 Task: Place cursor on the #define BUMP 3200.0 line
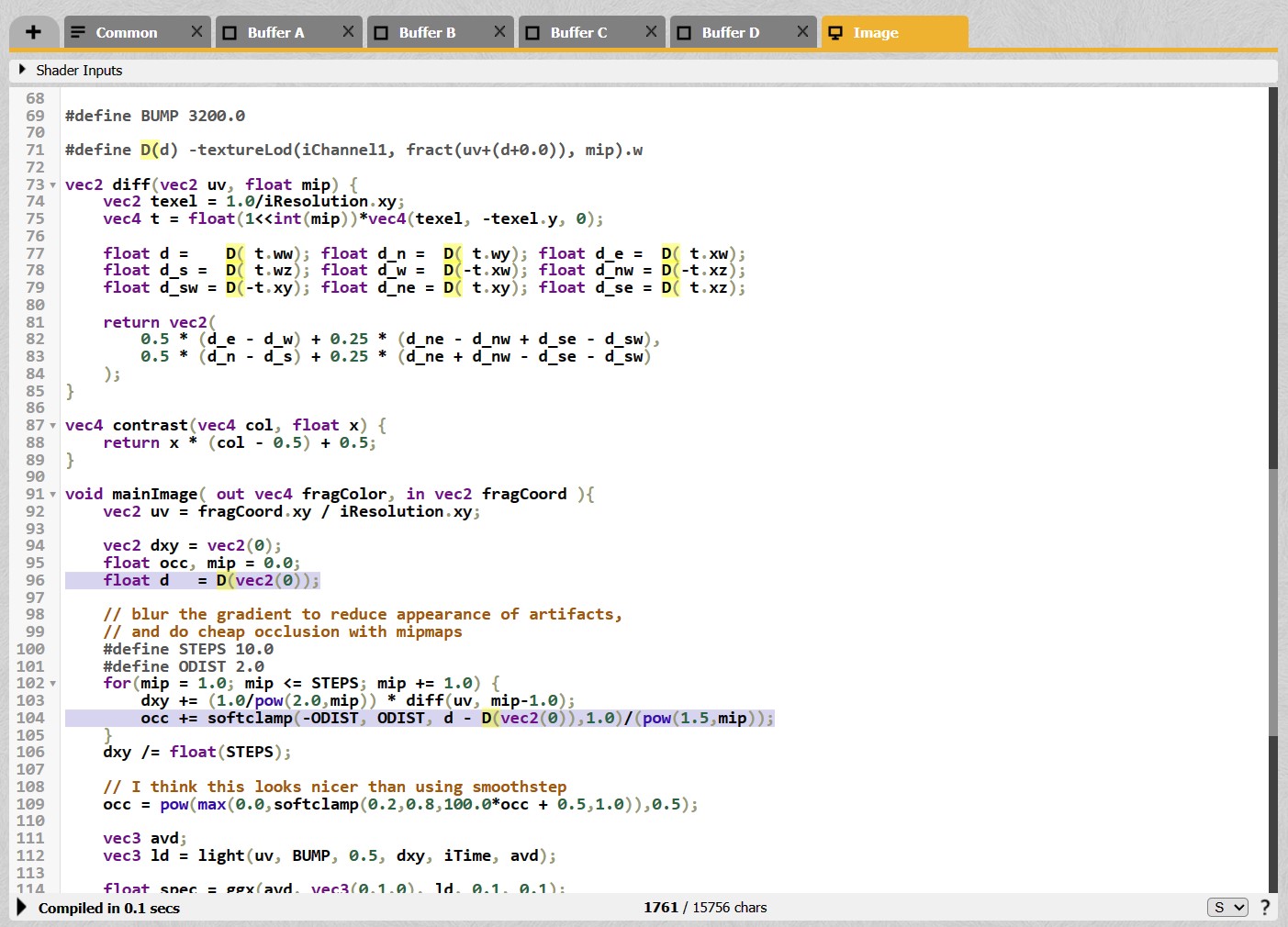click(155, 116)
